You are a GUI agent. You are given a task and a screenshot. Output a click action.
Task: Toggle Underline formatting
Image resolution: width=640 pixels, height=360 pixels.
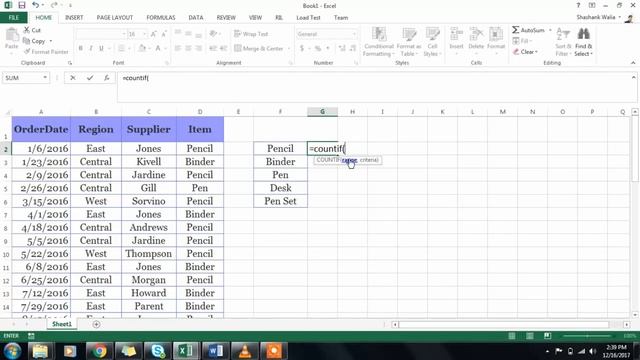tap(101, 48)
